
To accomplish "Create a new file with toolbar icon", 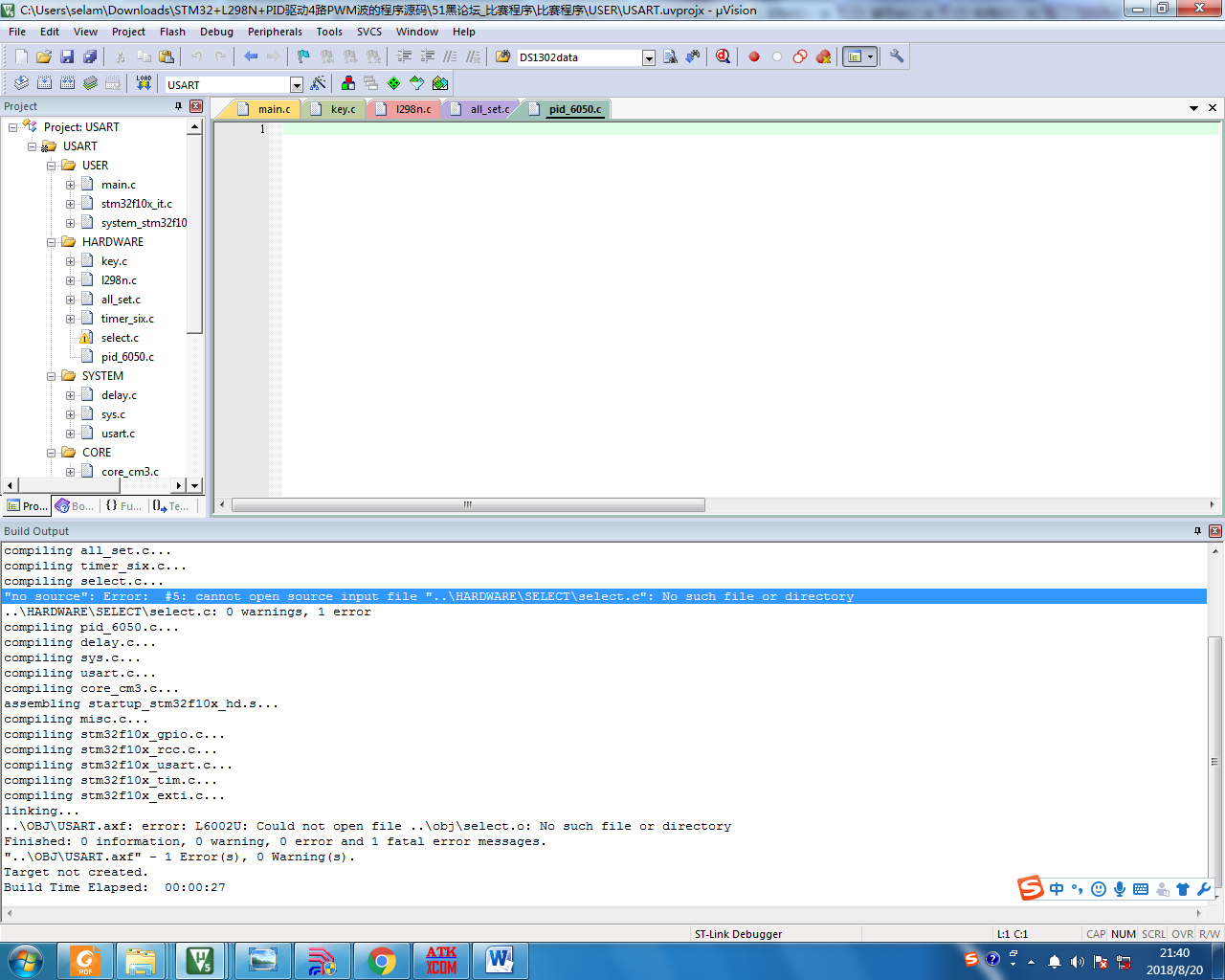I will pos(21,57).
